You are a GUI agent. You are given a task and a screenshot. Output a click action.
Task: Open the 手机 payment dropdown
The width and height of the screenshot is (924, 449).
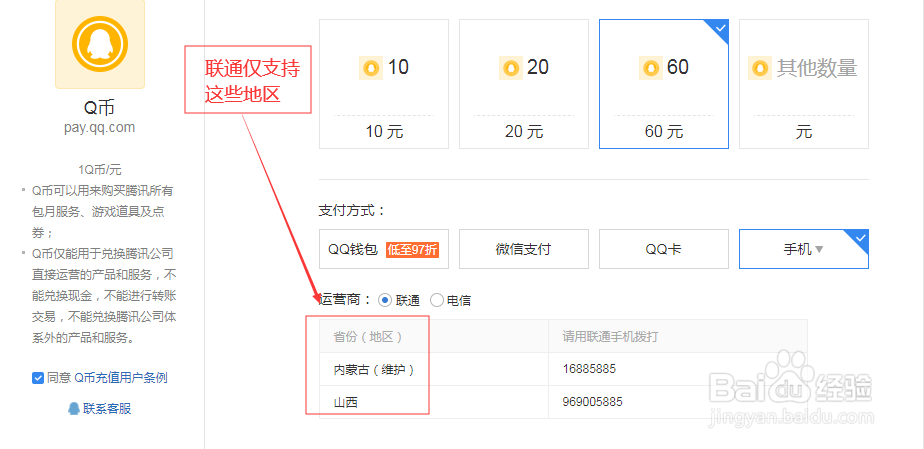[x=804, y=249]
